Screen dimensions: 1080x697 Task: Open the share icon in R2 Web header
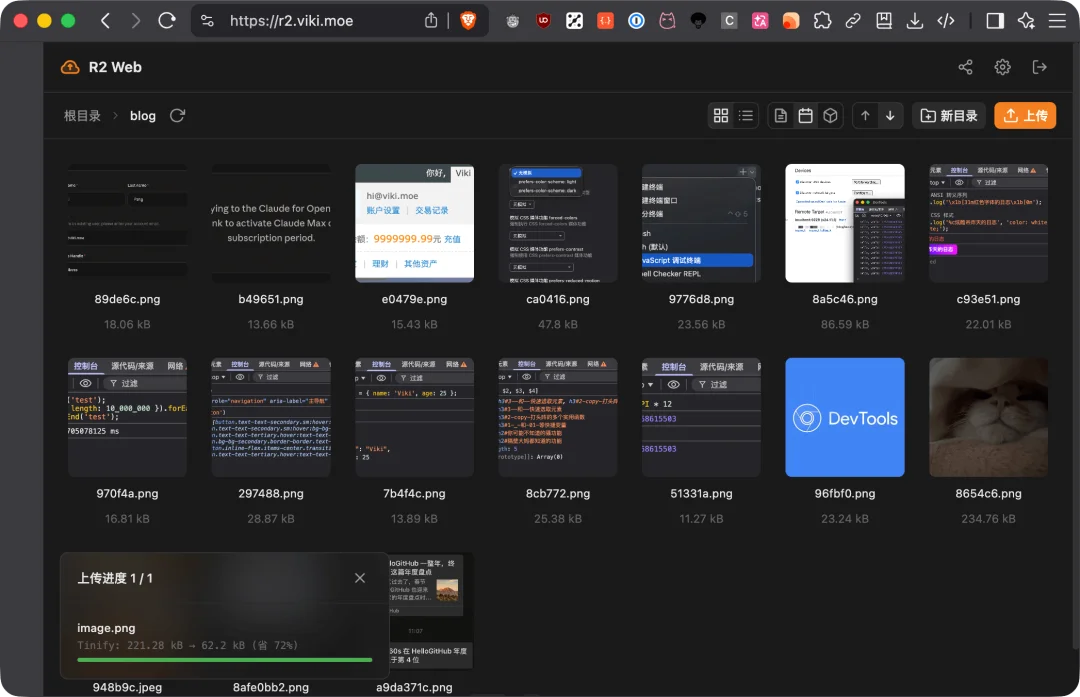(965, 67)
